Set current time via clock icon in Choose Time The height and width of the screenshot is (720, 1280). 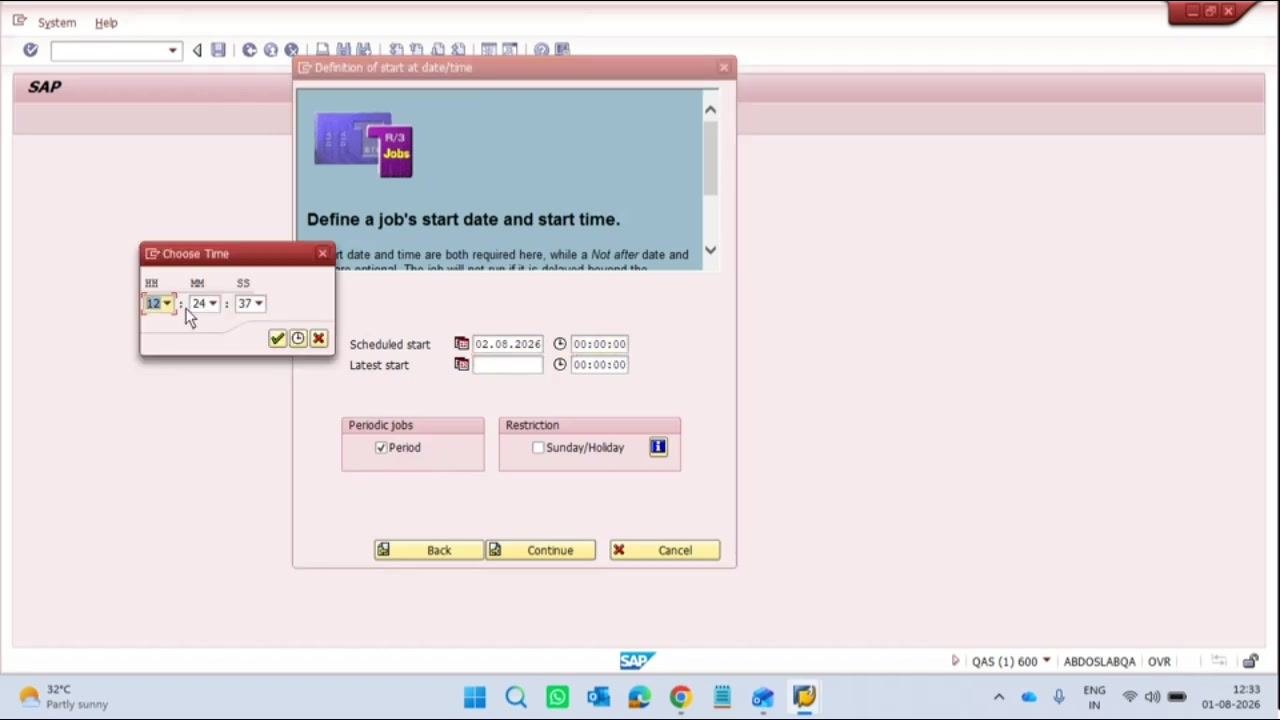point(298,339)
